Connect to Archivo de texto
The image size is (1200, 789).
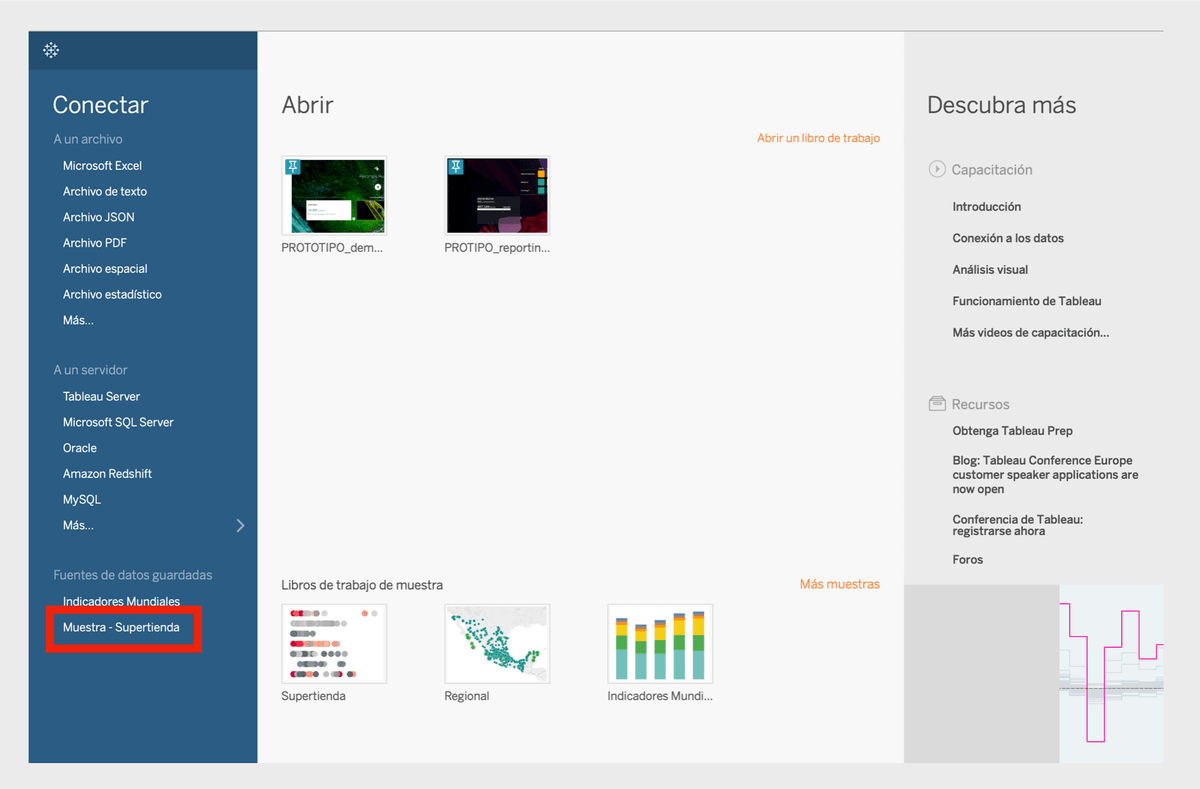[105, 191]
